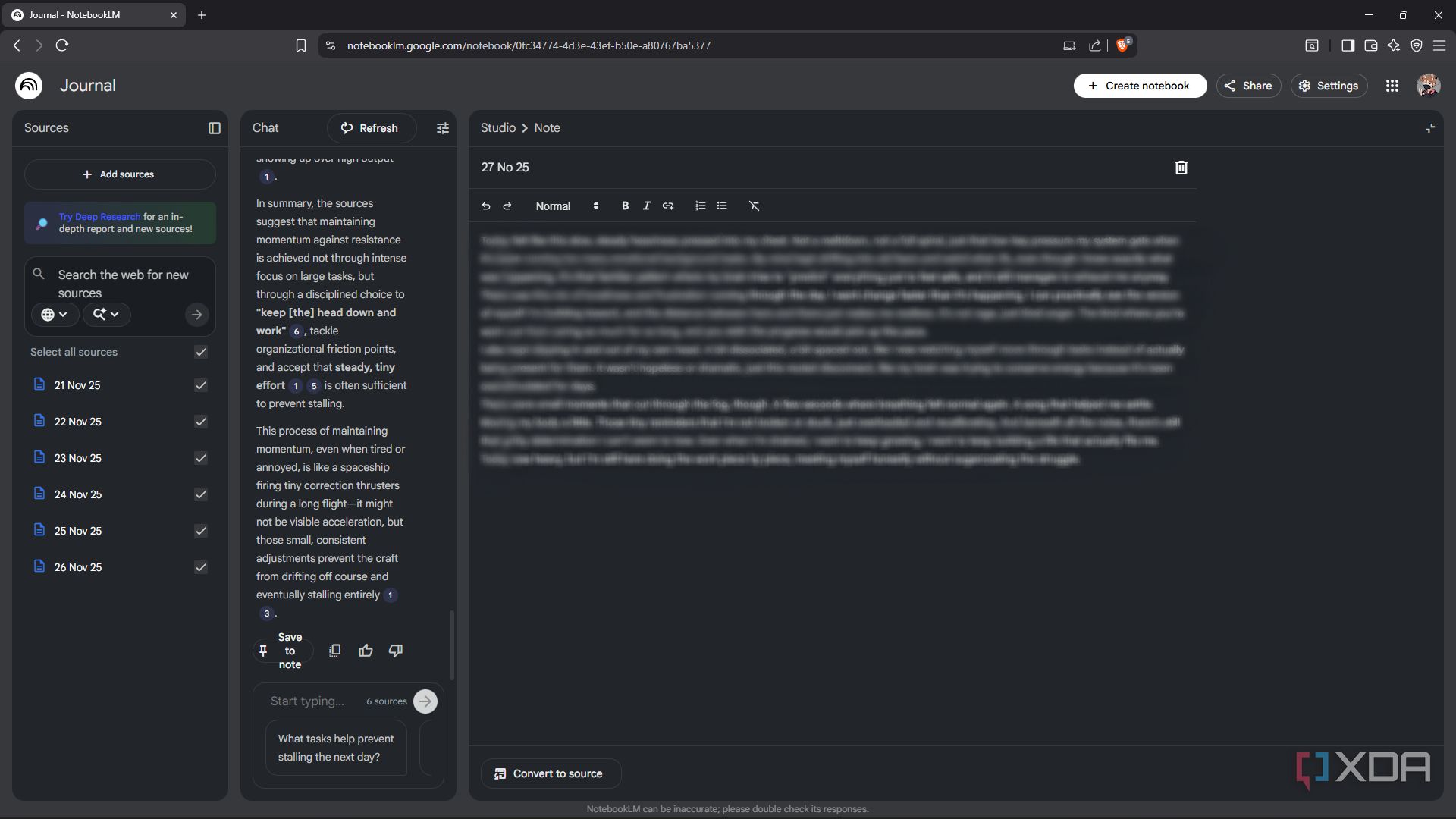This screenshot has height=819, width=1456.
Task: Redo edit in note toolbar
Action: 507,206
